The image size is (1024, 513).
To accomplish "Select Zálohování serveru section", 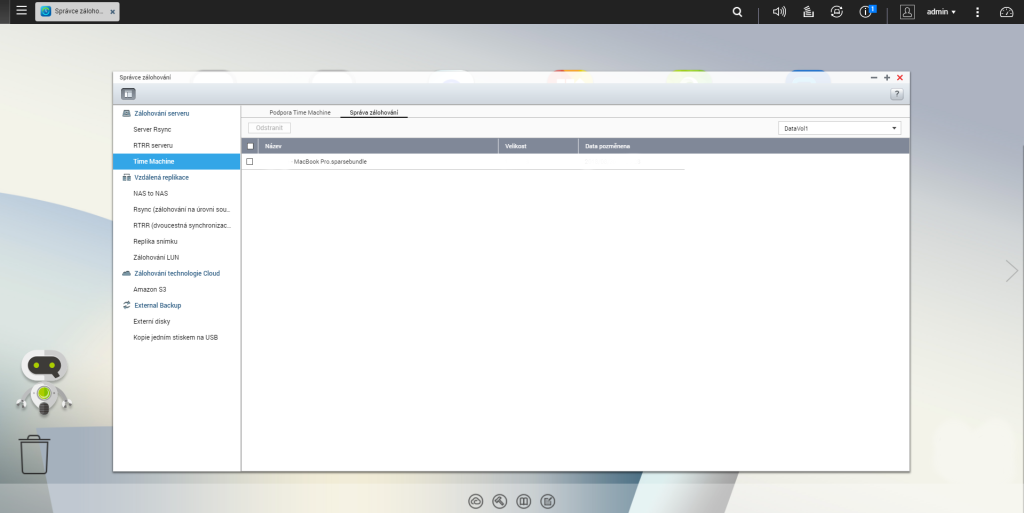I will click(161, 114).
